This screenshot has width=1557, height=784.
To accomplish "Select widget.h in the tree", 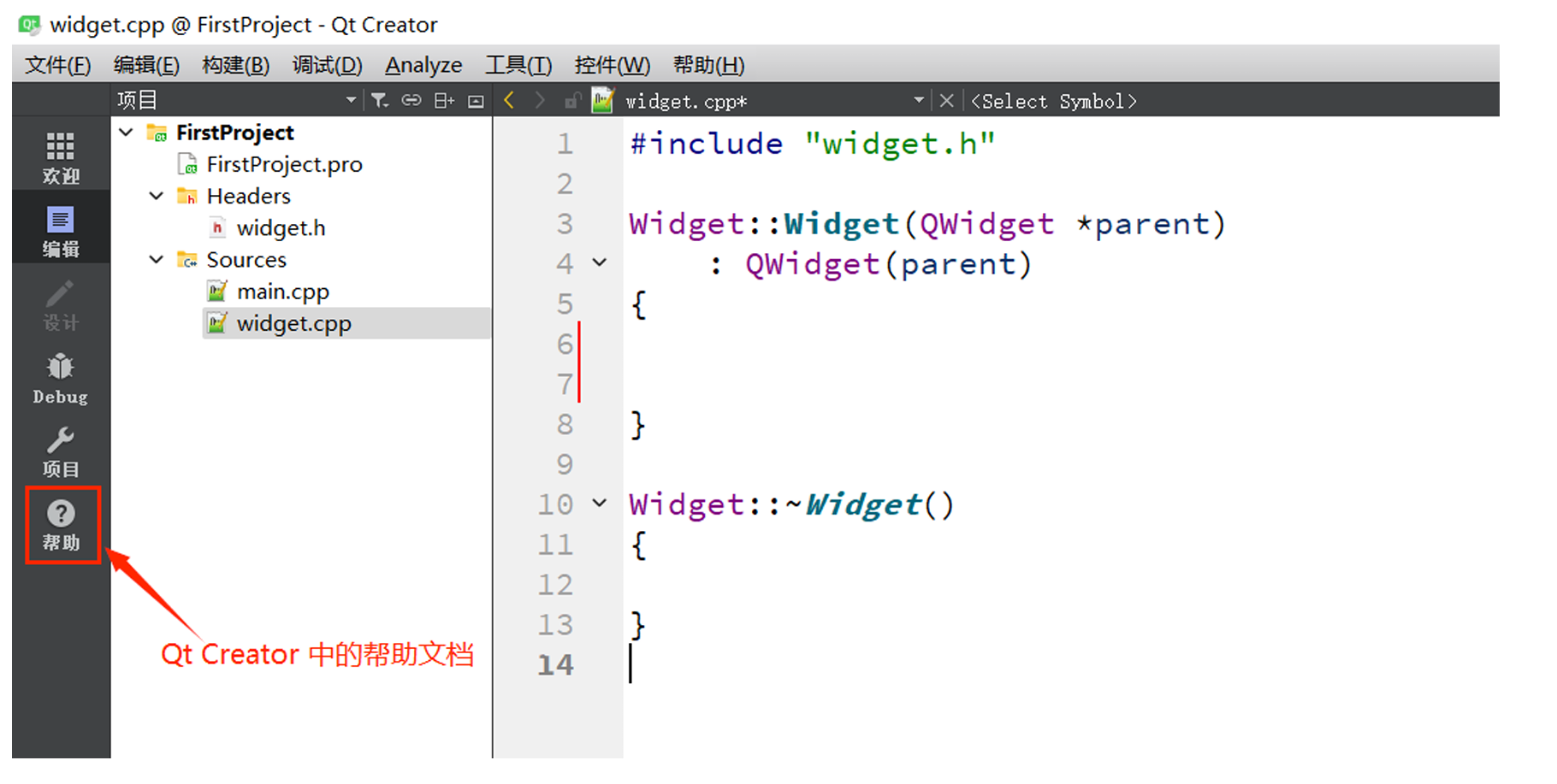I will tap(281, 228).
